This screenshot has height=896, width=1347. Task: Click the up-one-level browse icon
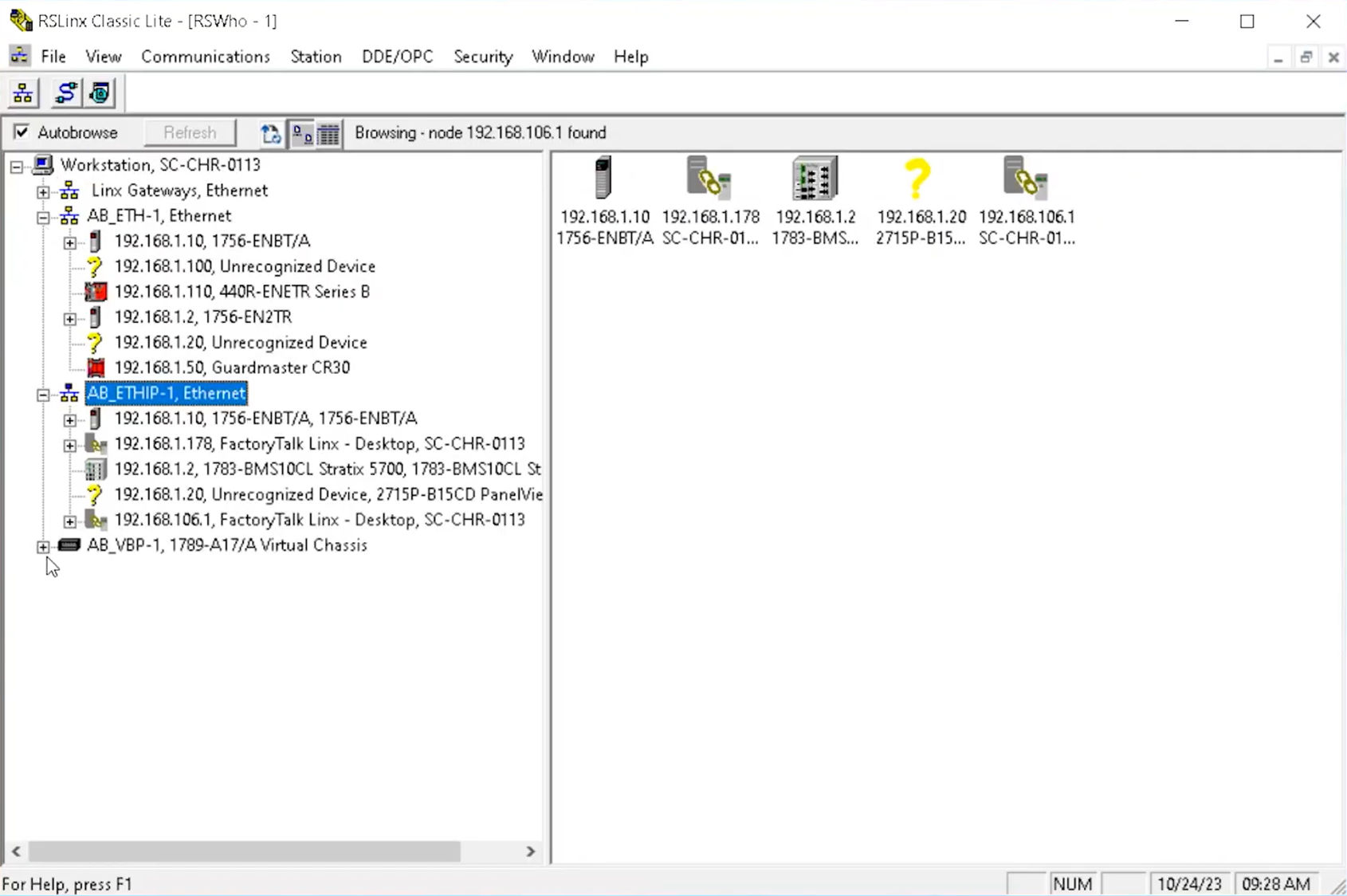click(x=271, y=133)
